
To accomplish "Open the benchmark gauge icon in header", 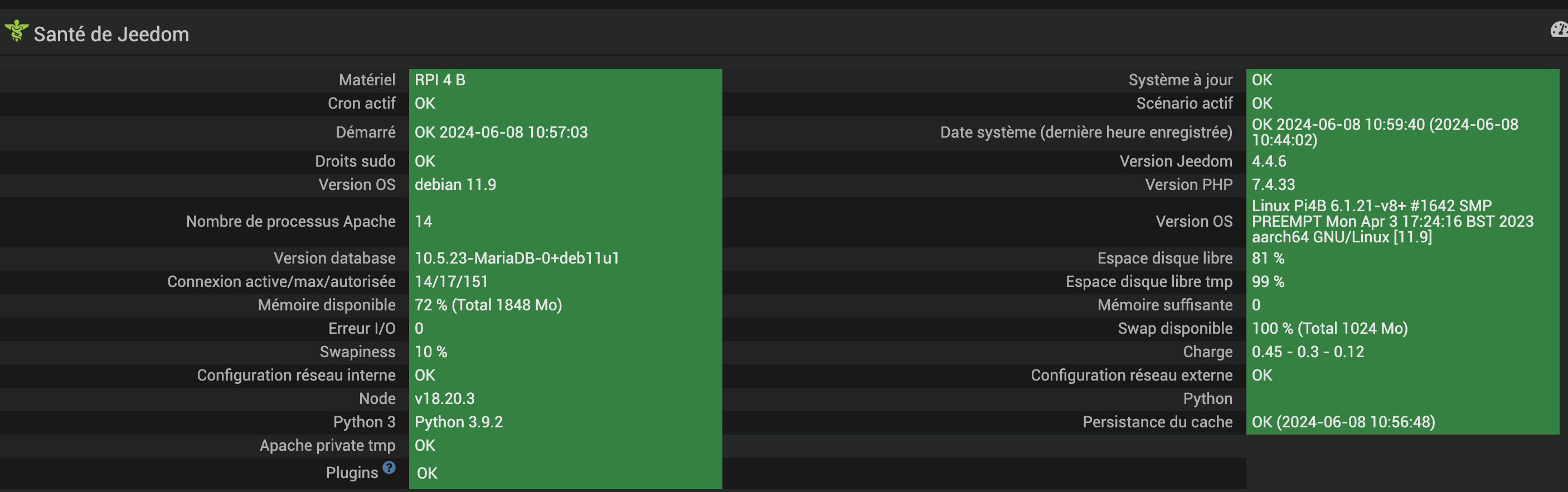I will click(1559, 30).
